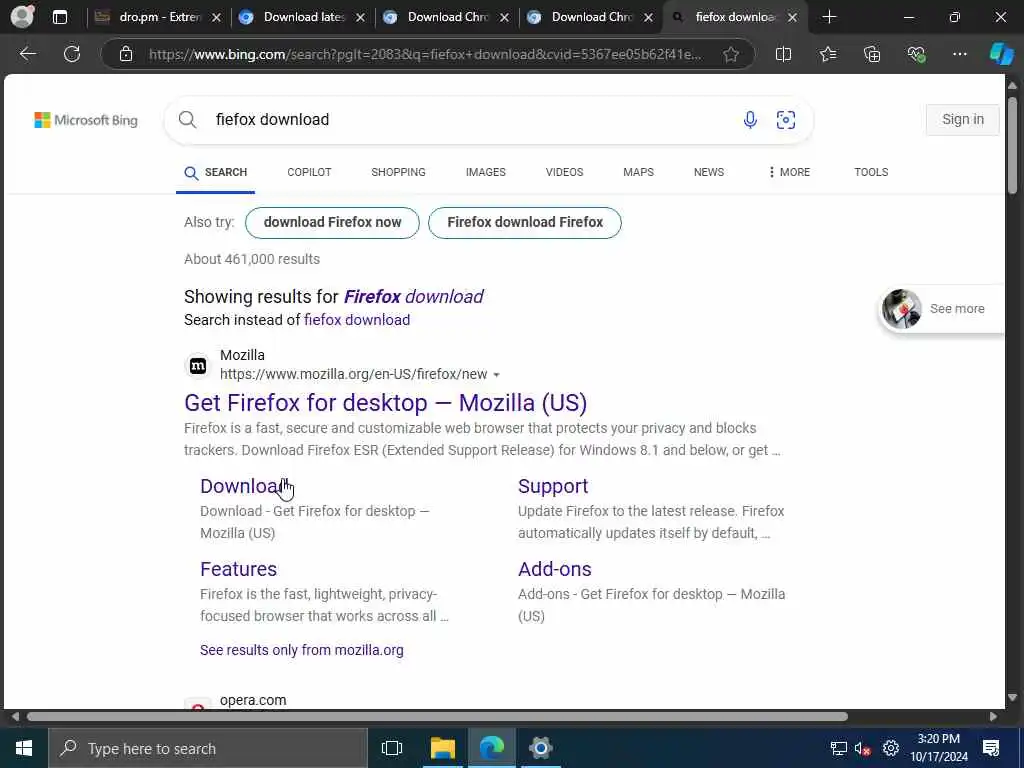Viewport: 1024px width, 768px height.
Task: Open Collections icon in toolbar
Action: 872,54
